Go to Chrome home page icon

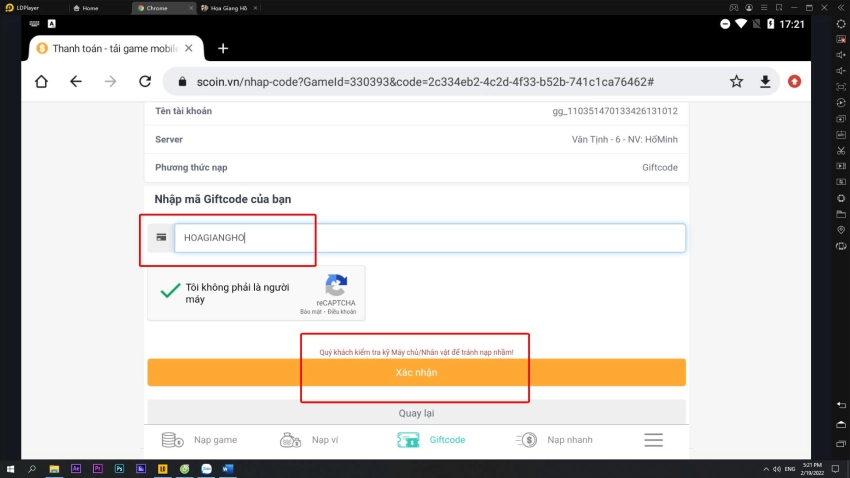(41, 82)
